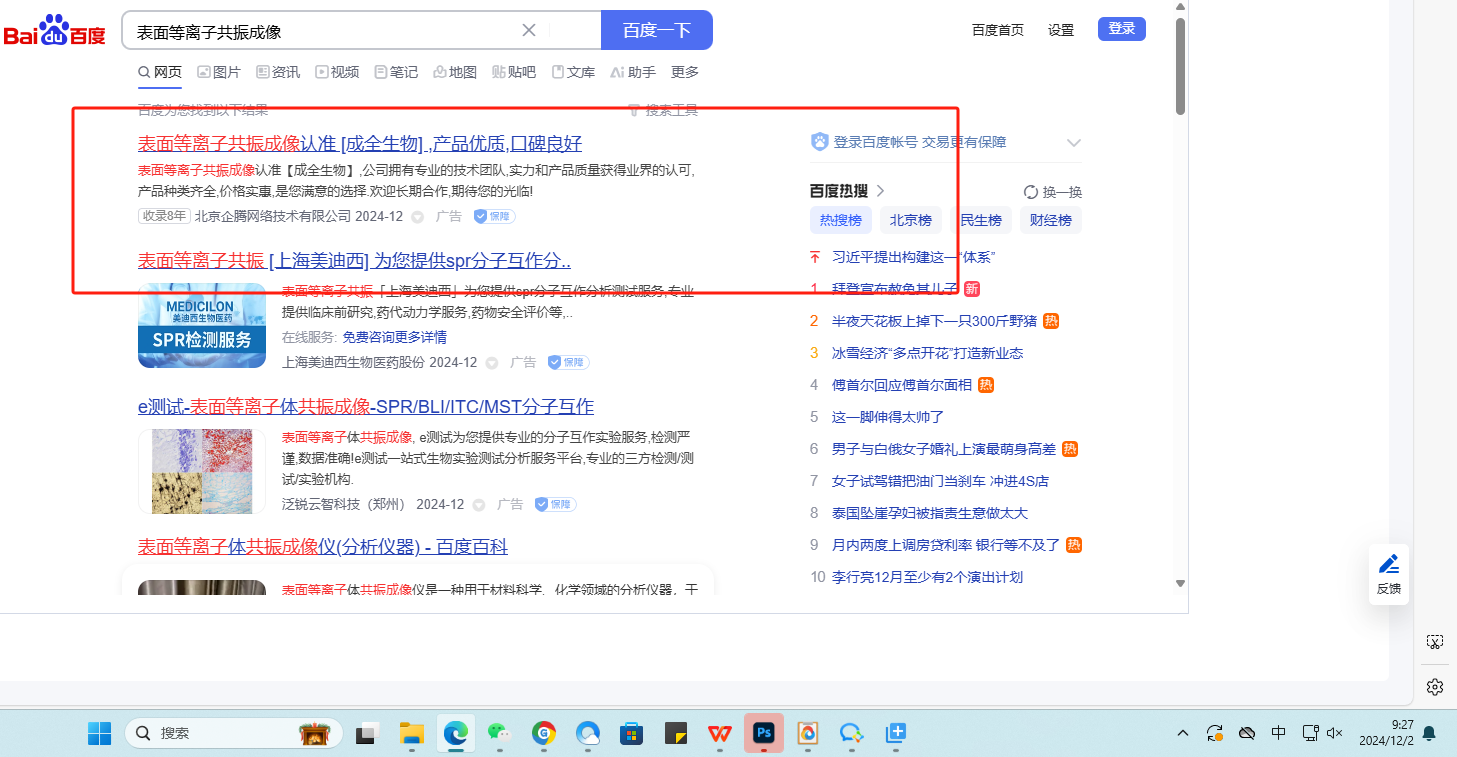Open WeChat from the taskbar
The image size is (1457, 757).
[x=499, y=733]
